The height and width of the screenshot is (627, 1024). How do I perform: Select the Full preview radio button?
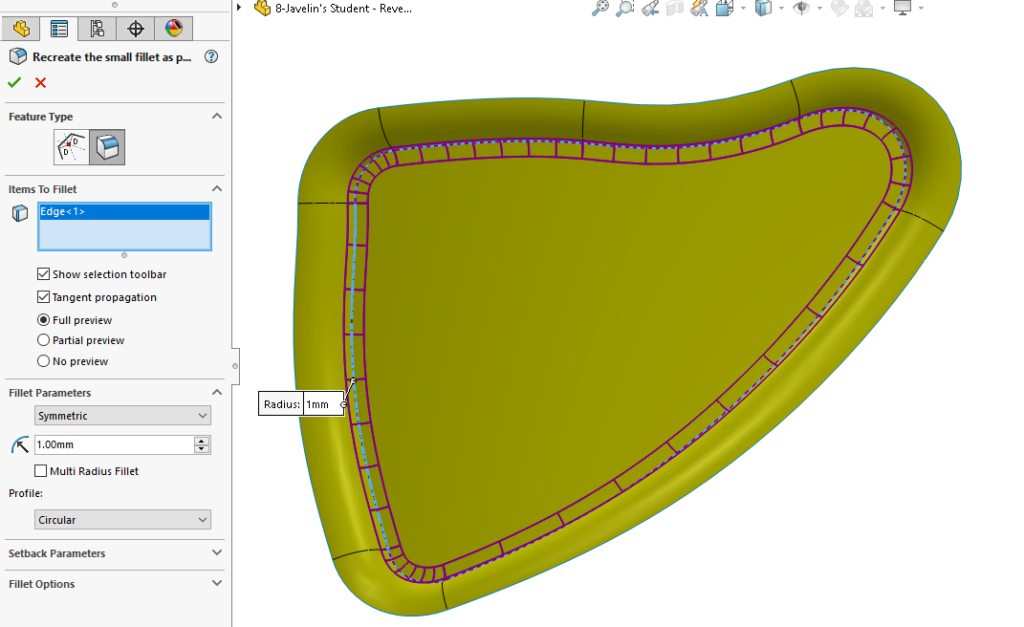43,320
